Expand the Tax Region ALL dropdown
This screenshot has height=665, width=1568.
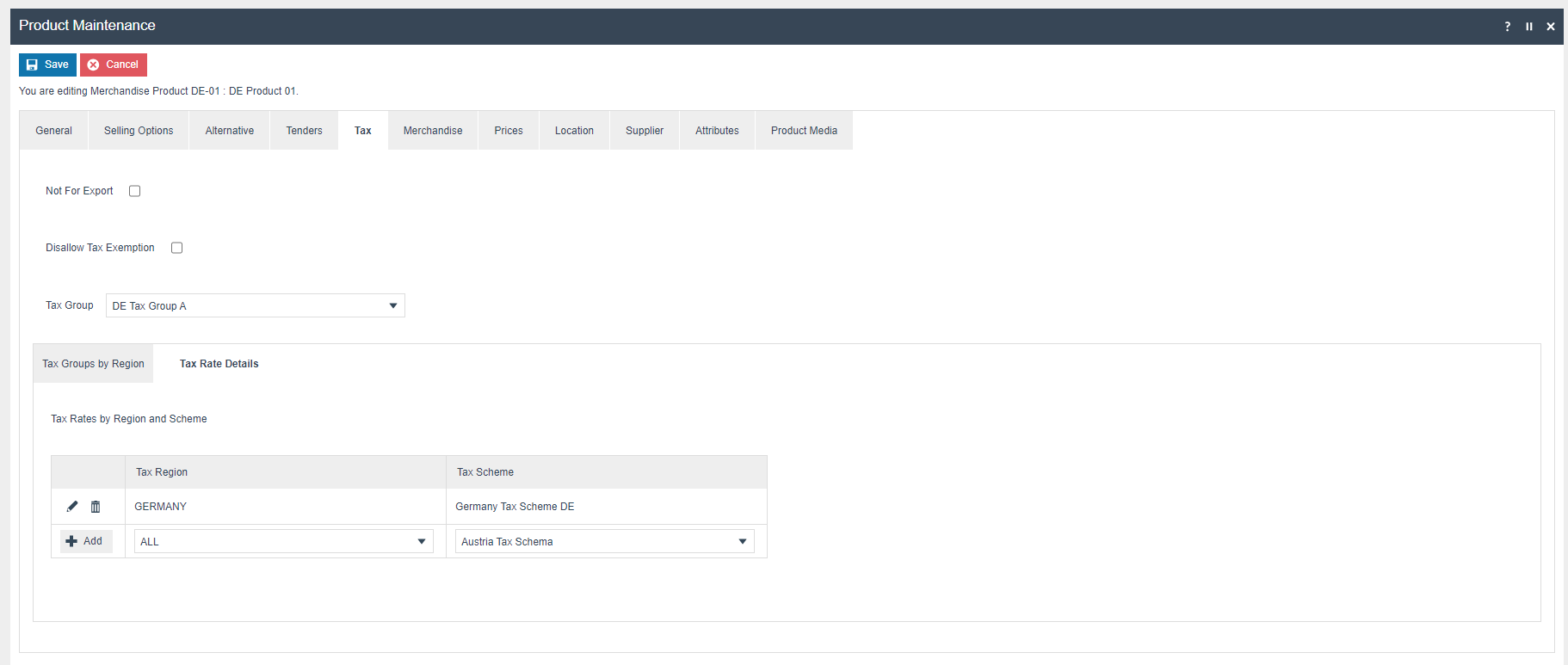(283, 542)
